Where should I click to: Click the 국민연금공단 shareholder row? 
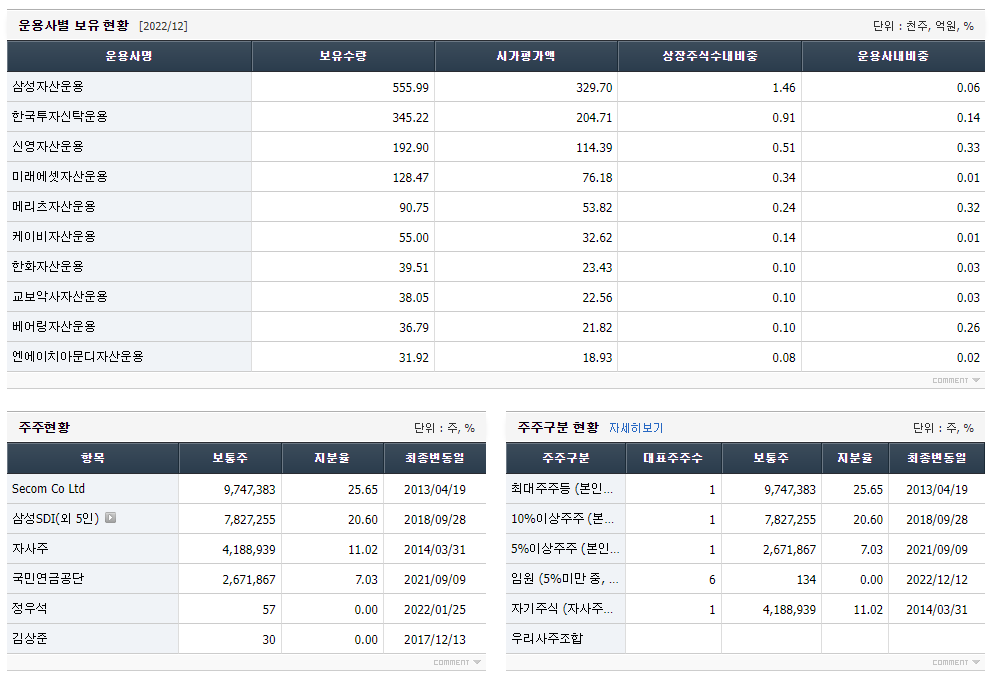247,579
